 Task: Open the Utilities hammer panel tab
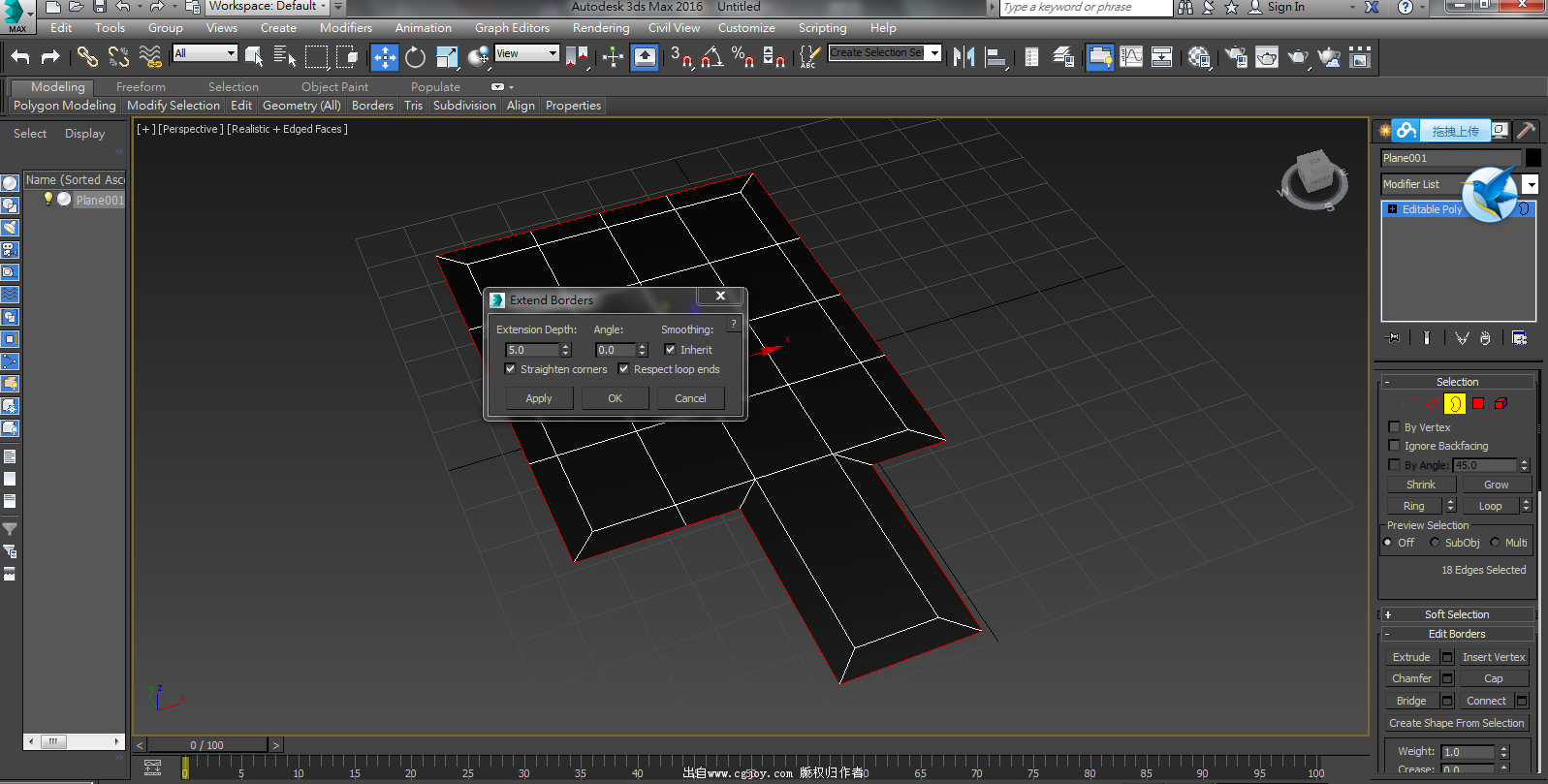pos(1526,130)
